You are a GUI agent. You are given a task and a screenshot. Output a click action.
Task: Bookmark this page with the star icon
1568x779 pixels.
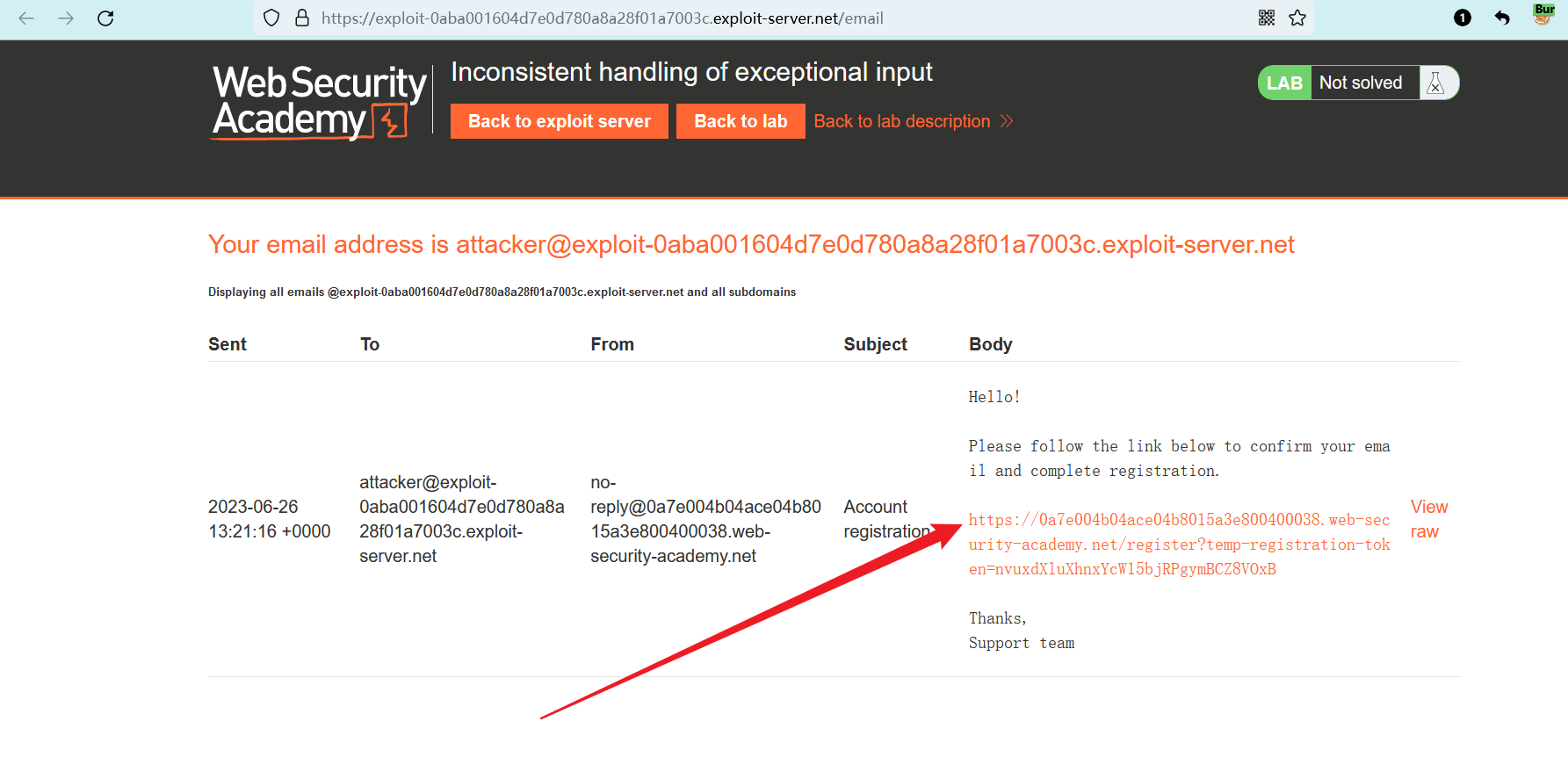(1297, 18)
